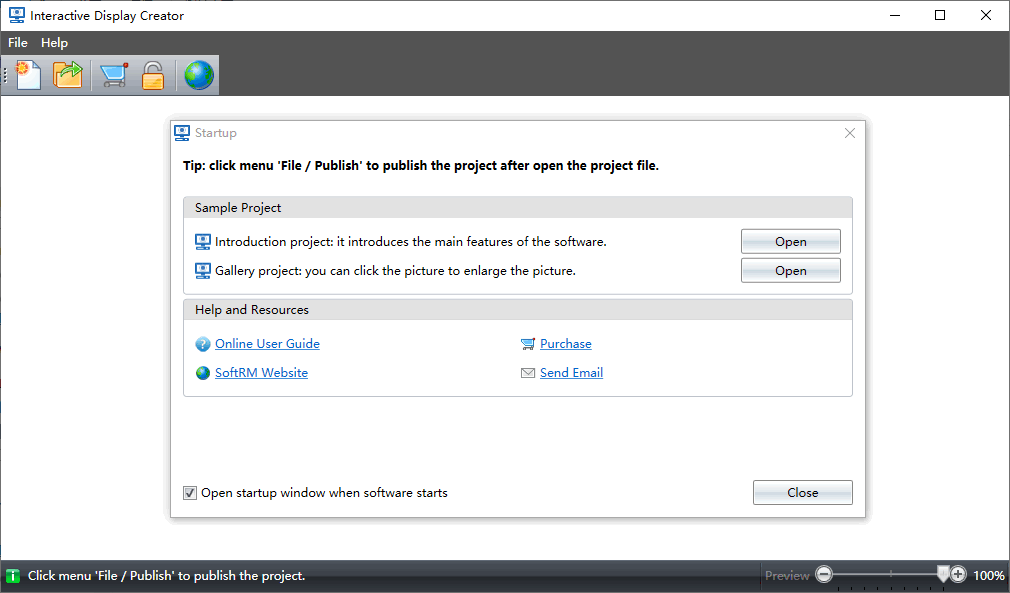Click the zoom out minus icon

824,575
